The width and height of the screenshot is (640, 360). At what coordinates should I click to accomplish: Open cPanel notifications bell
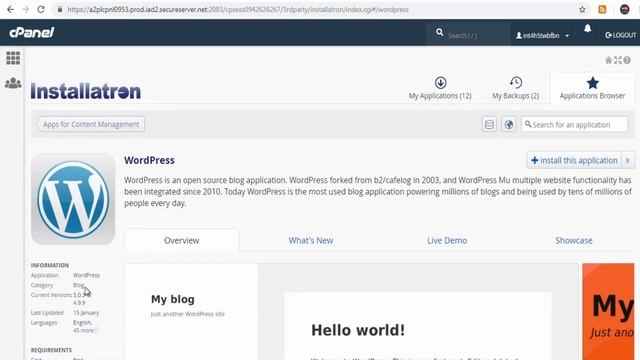coord(587,28)
